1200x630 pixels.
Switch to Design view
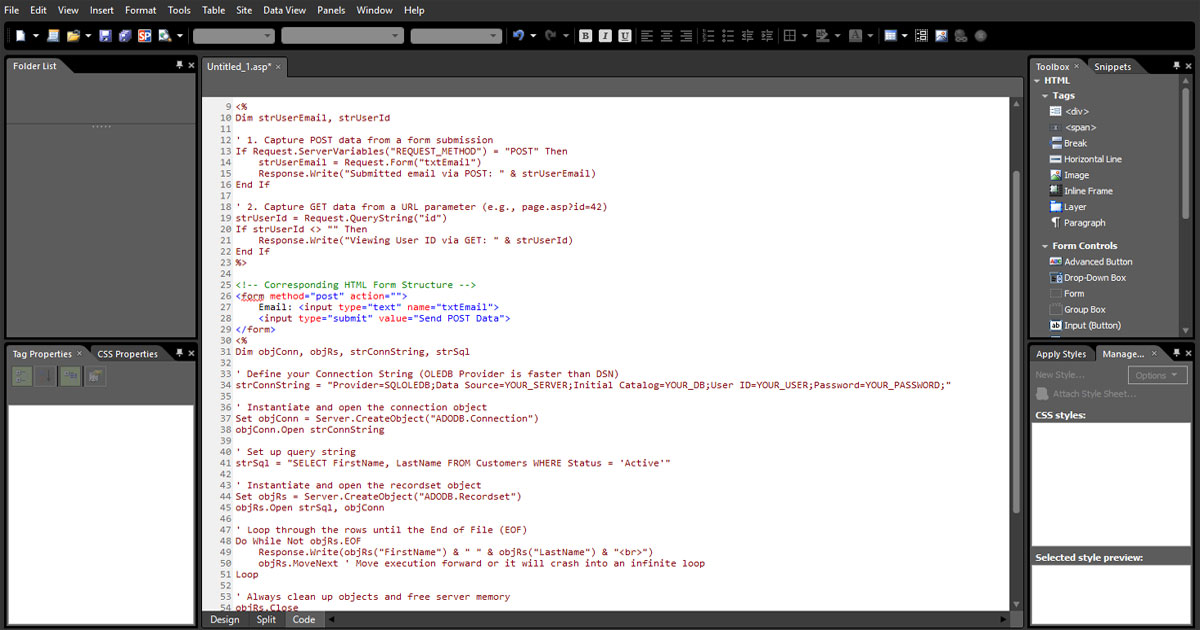point(225,620)
